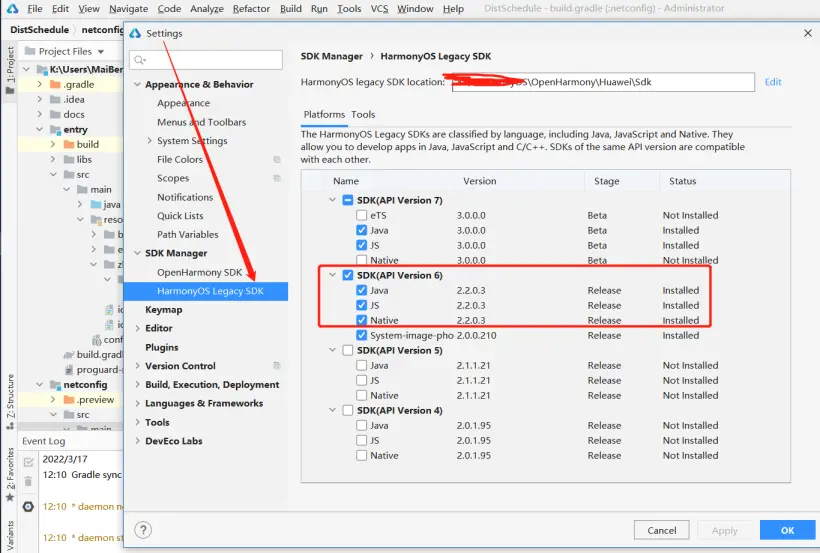This screenshot has width=820, height=553.
Task: Click the orange build folder icon
Action: pos(69,144)
